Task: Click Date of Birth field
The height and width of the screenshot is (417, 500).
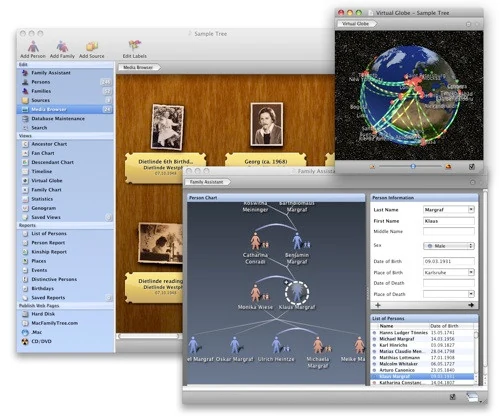Action: (x=449, y=261)
